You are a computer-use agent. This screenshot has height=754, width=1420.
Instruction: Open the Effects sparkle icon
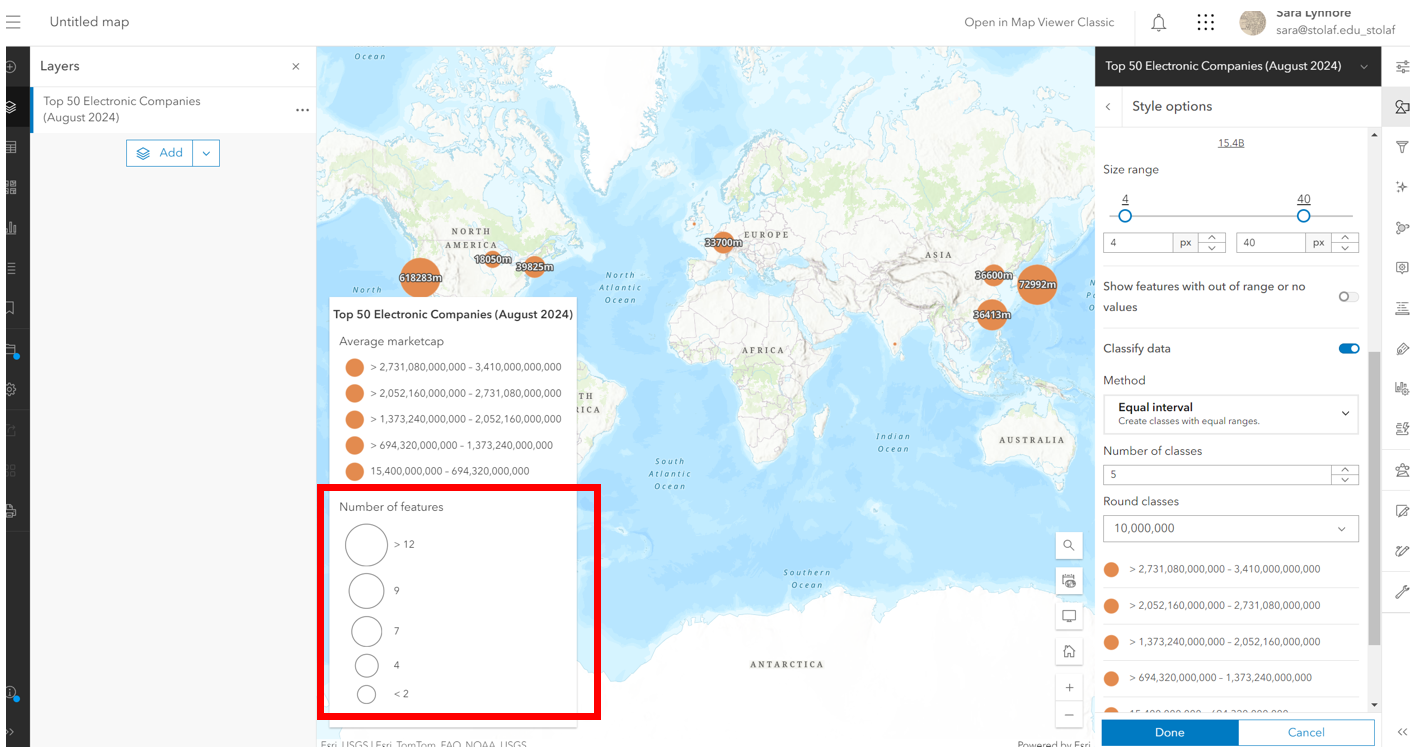(1402, 186)
